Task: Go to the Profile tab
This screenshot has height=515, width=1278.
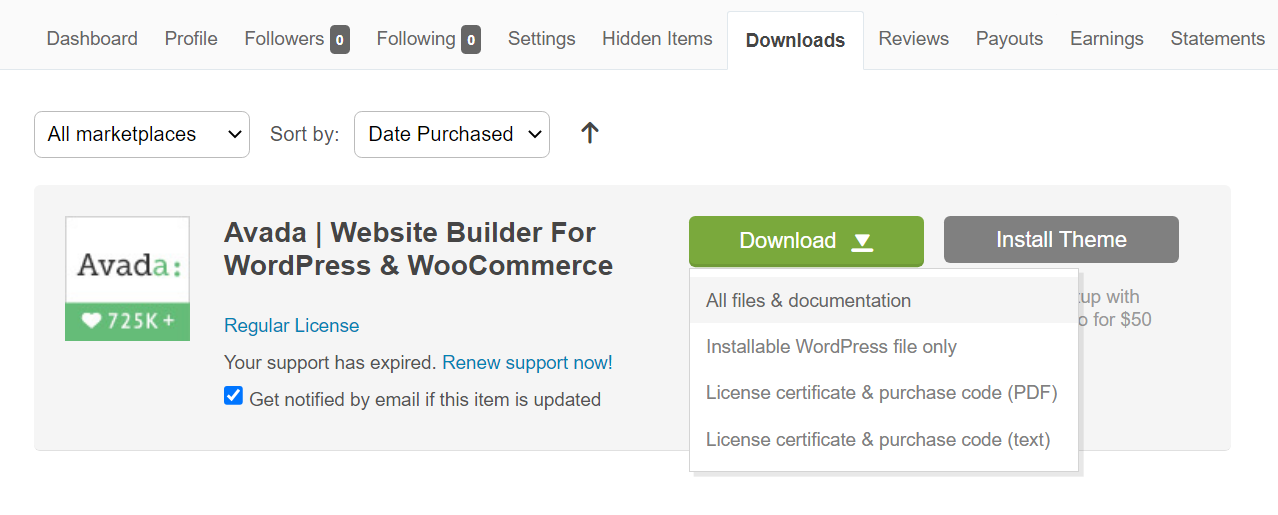Action: tap(191, 39)
